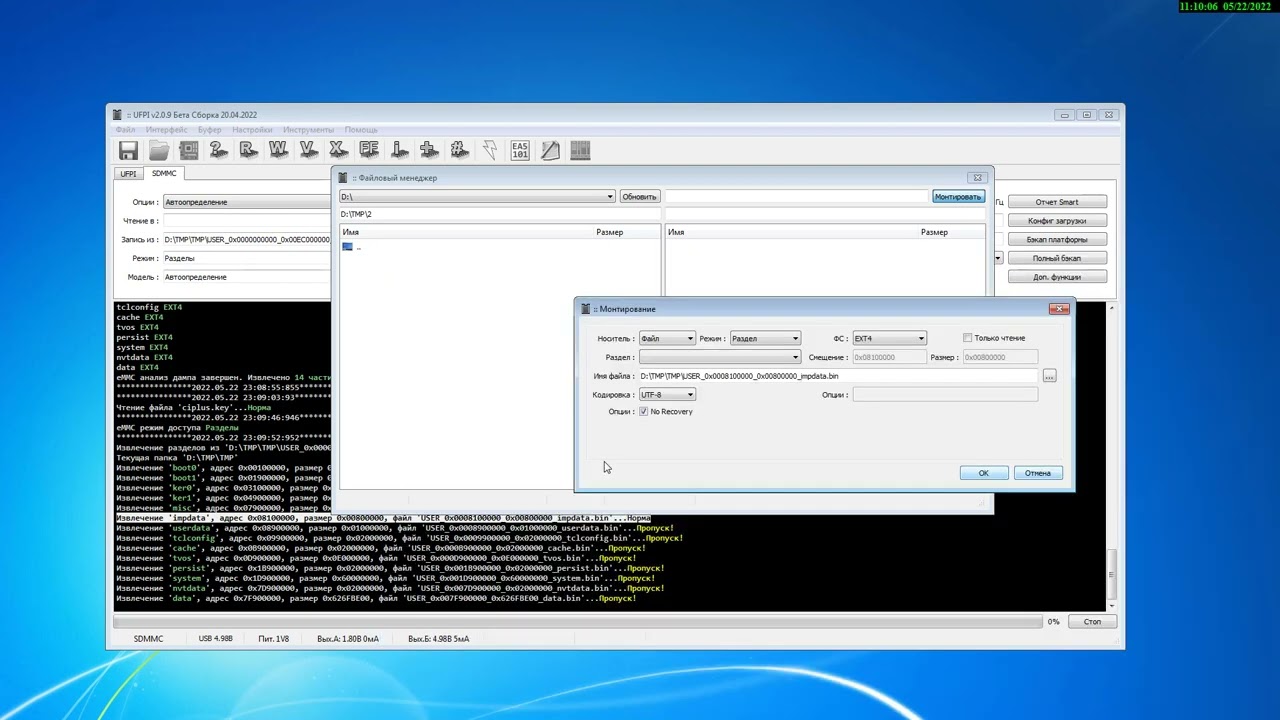Click the R read chip icon
Viewport: 1280px width, 720px height.
(x=248, y=150)
